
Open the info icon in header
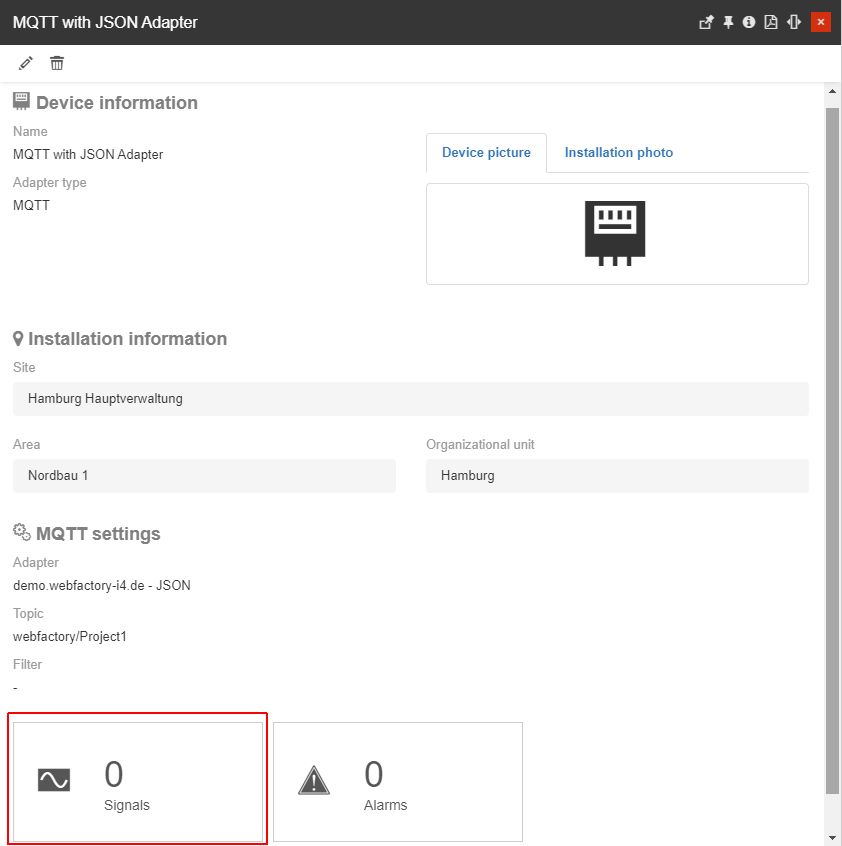pyautogui.click(x=749, y=22)
